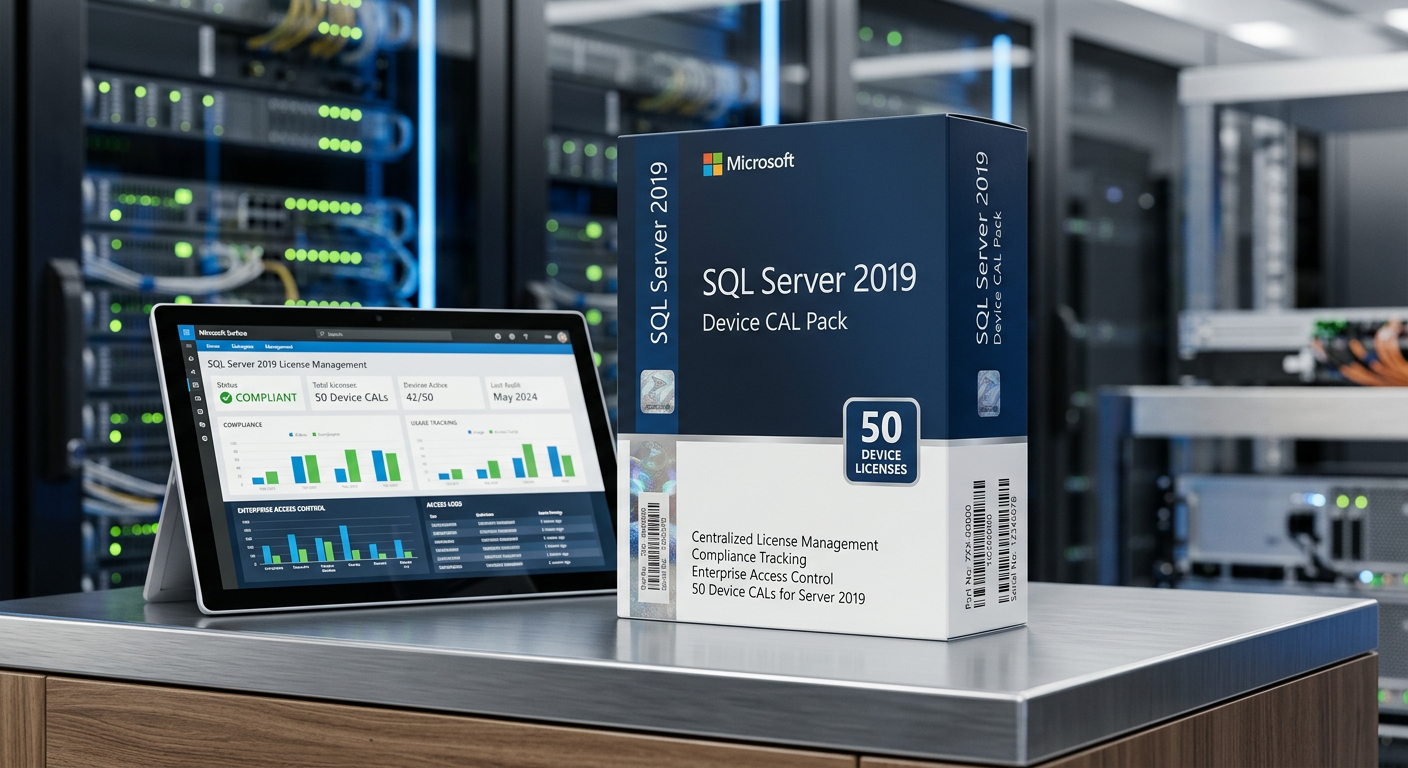Click the user profile avatar
Image resolution: width=1408 pixels, height=768 pixels.
[562, 338]
